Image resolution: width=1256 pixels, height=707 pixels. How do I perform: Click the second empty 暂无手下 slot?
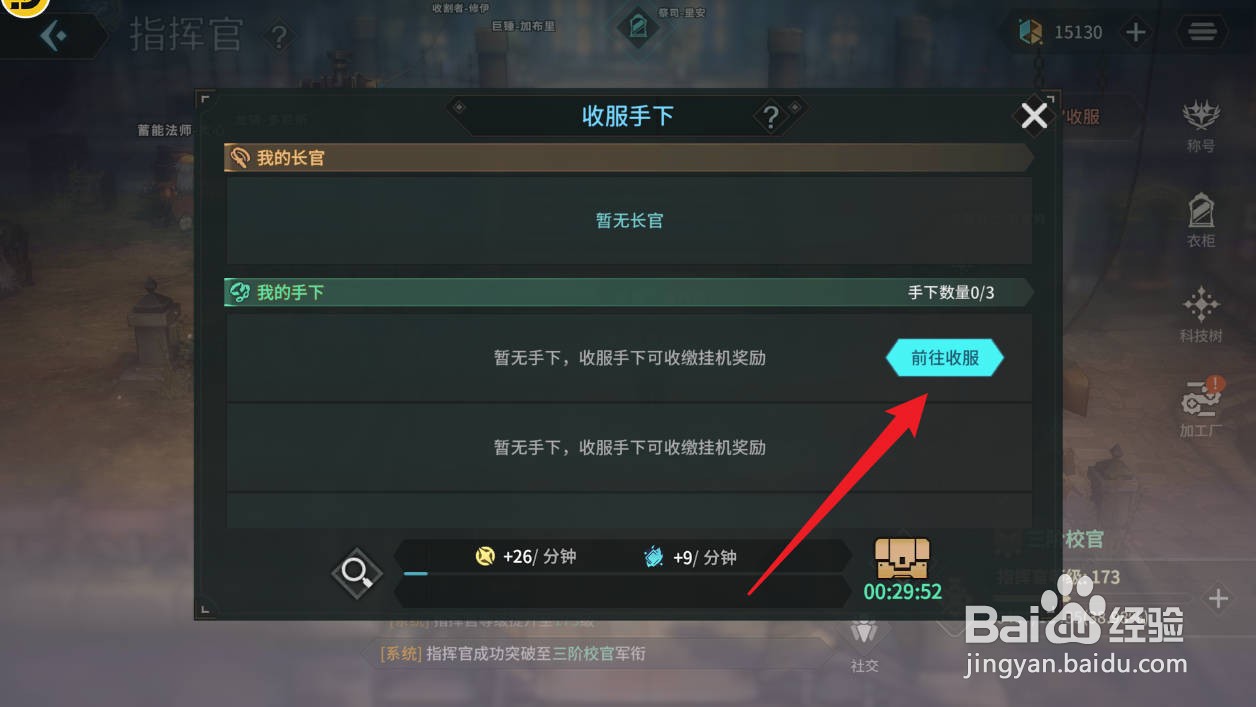coord(629,447)
